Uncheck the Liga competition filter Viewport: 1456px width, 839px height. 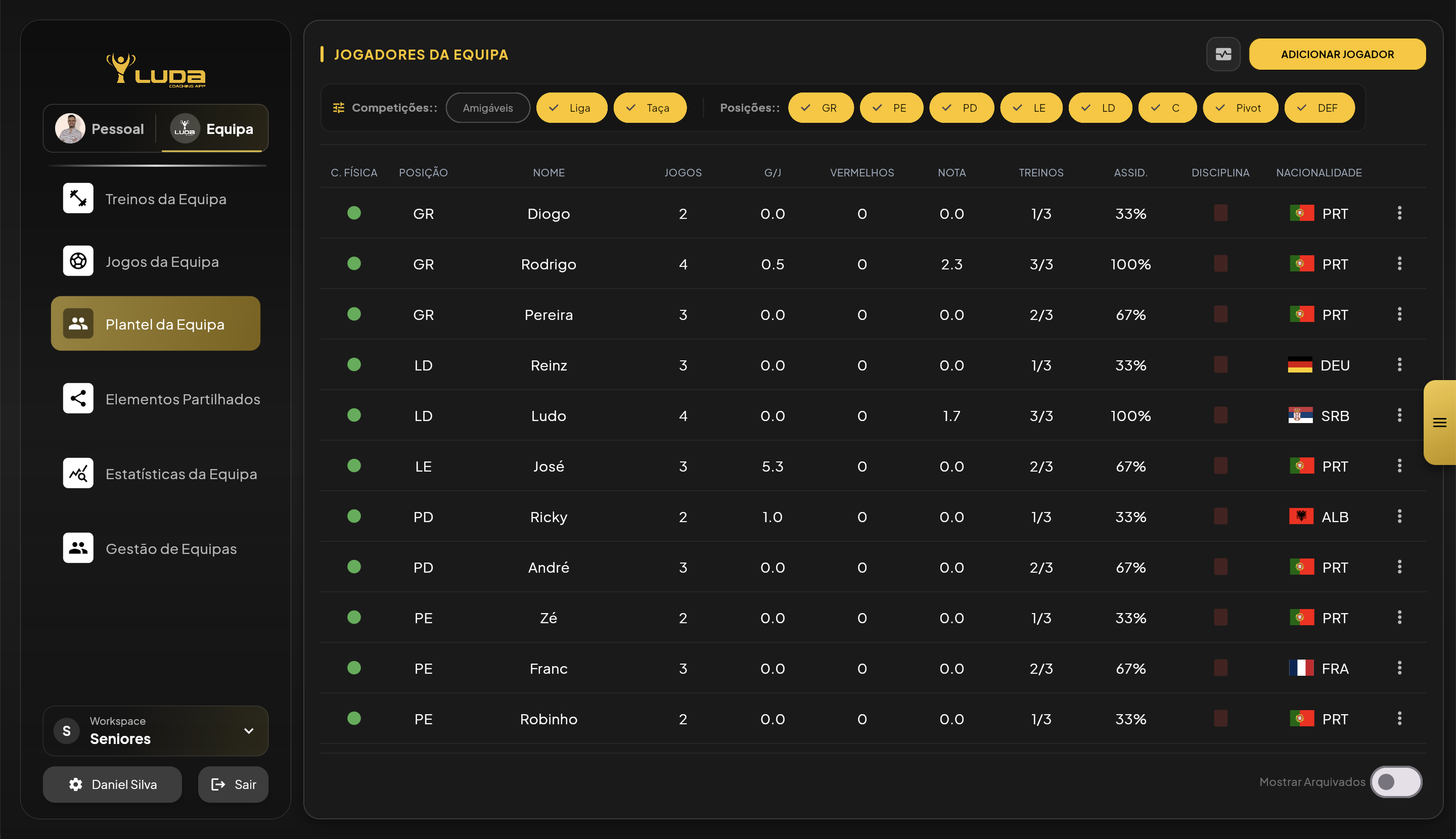coord(571,108)
